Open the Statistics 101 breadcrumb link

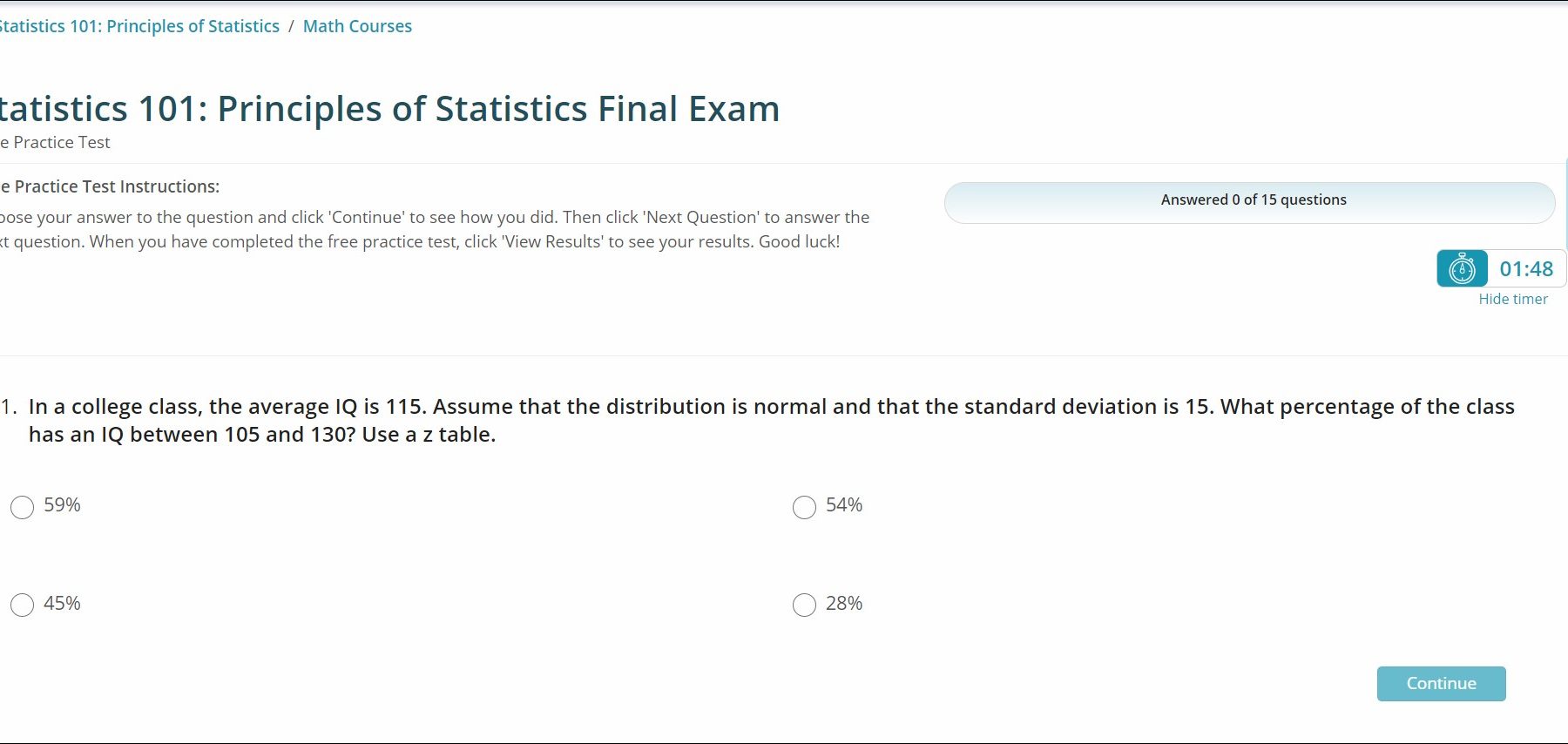[139, 26]
